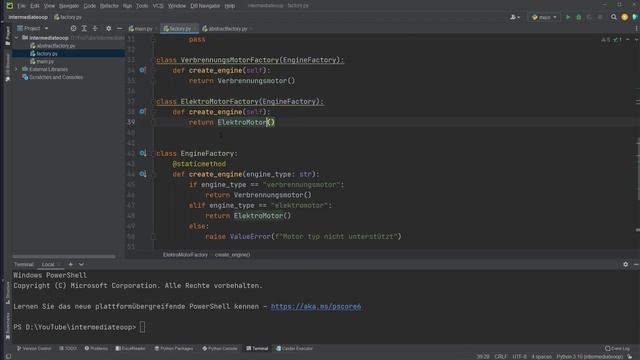Open the Code menu

[x=89, y=6]
